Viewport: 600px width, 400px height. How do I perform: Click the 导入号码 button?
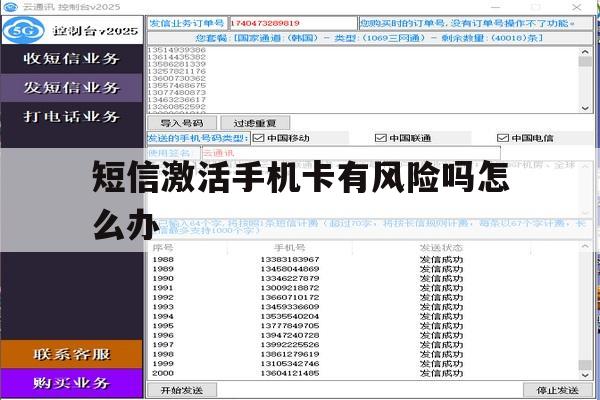coord(182,123)
